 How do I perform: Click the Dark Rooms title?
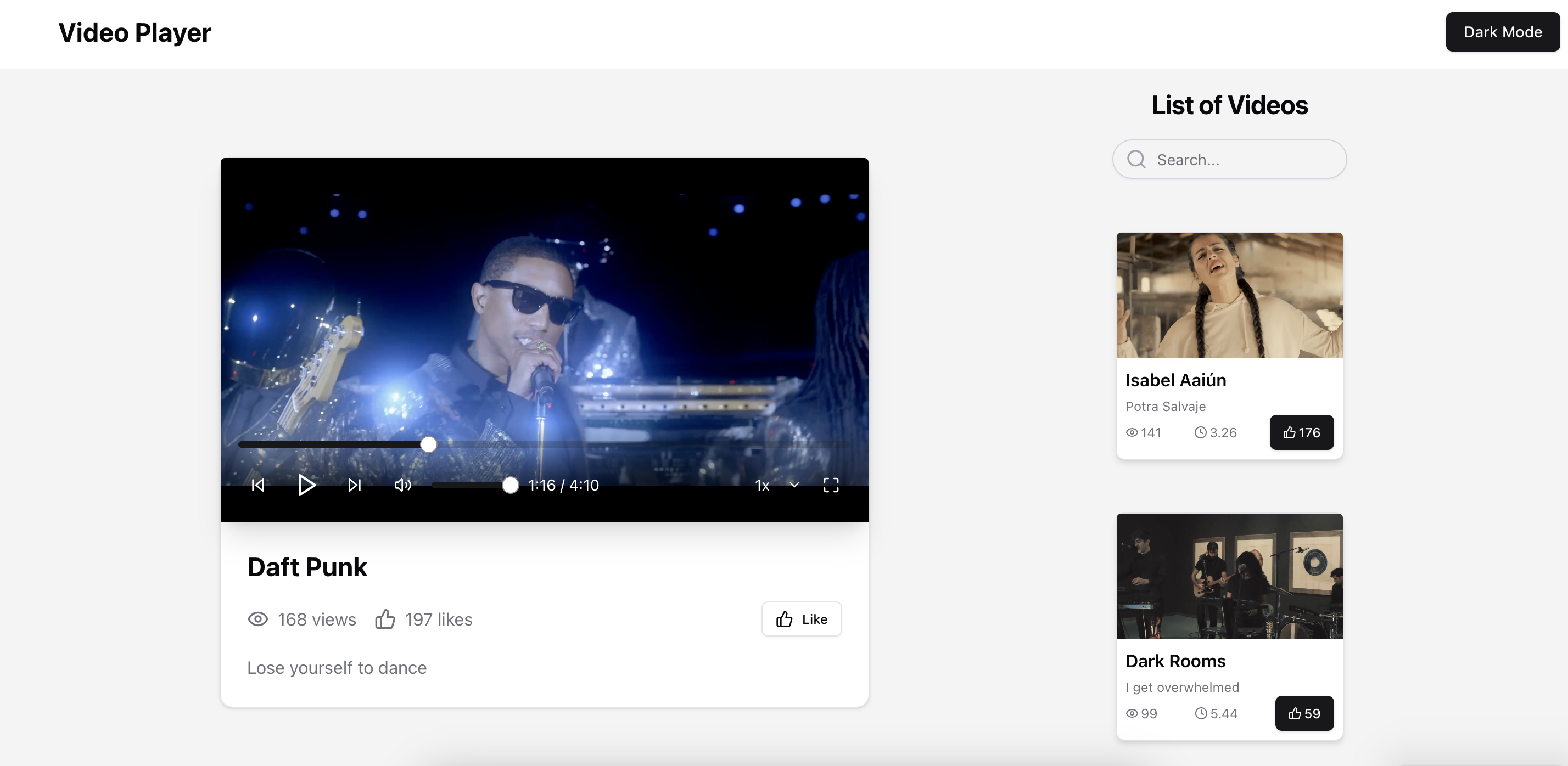(x=1175, y=661)
